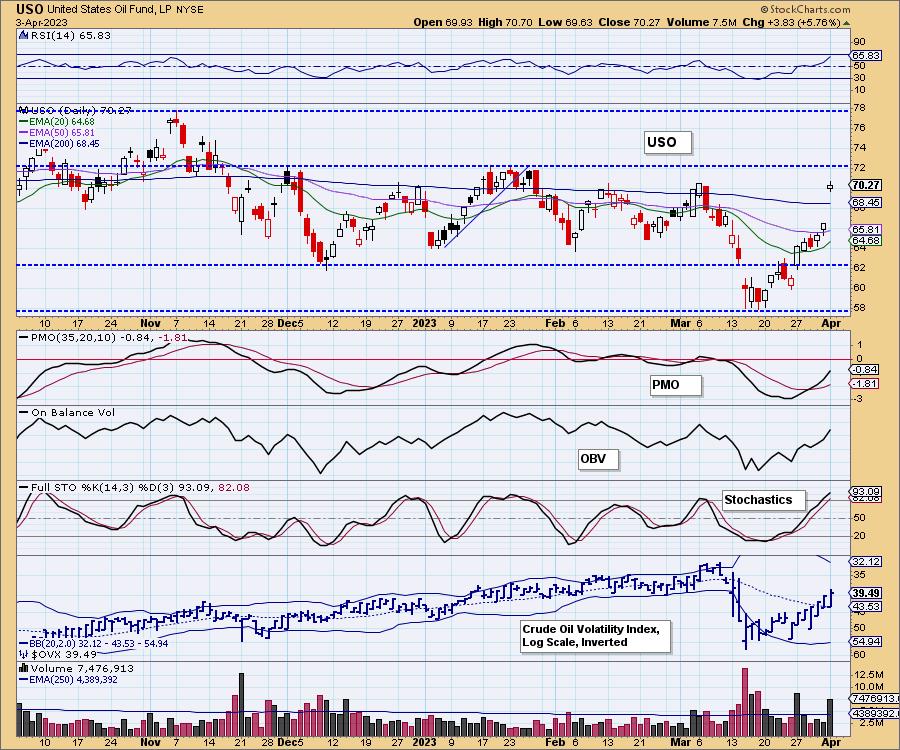Click the 54.94 Bollinger band tag on right axis

coord(866,641)
